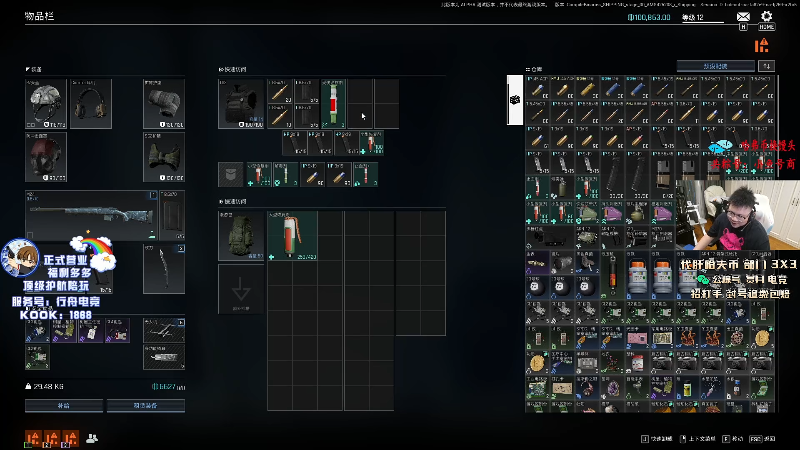Select the large red canister in backpack
The width and height of the screenshot is (800, 450).
(292, 236)
